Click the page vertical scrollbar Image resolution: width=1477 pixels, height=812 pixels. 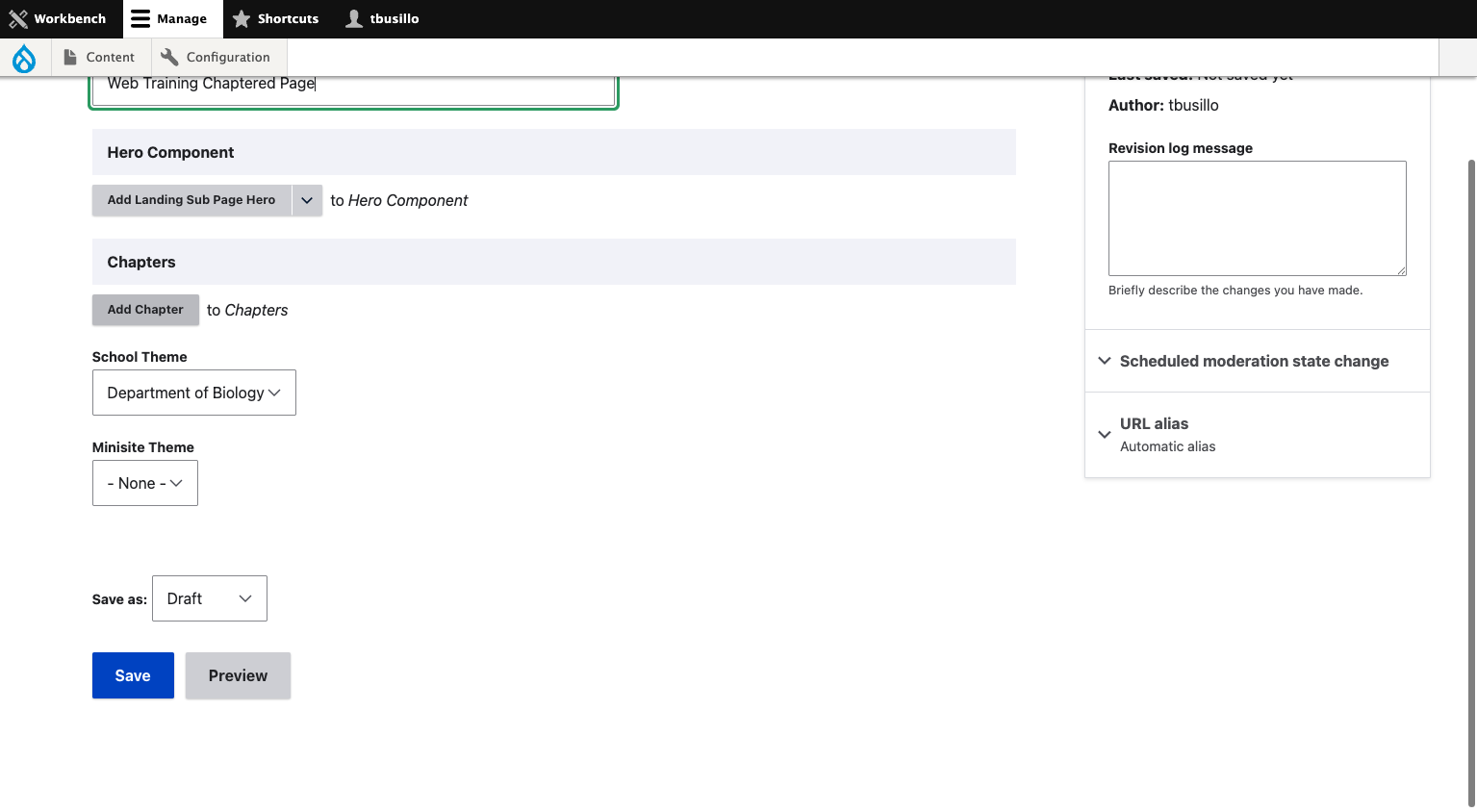(1470, 481)
